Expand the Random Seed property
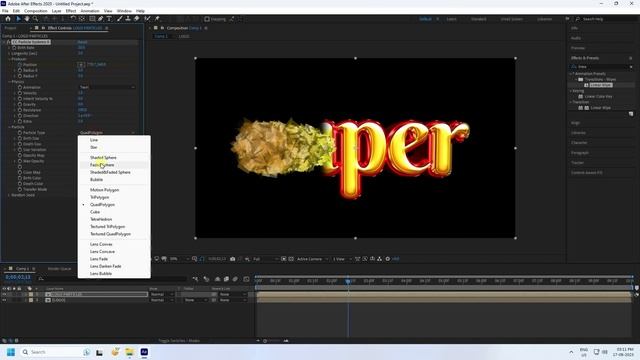Image resolution: width=640 pixels, height=360 pixels. [x=9, y=195]
